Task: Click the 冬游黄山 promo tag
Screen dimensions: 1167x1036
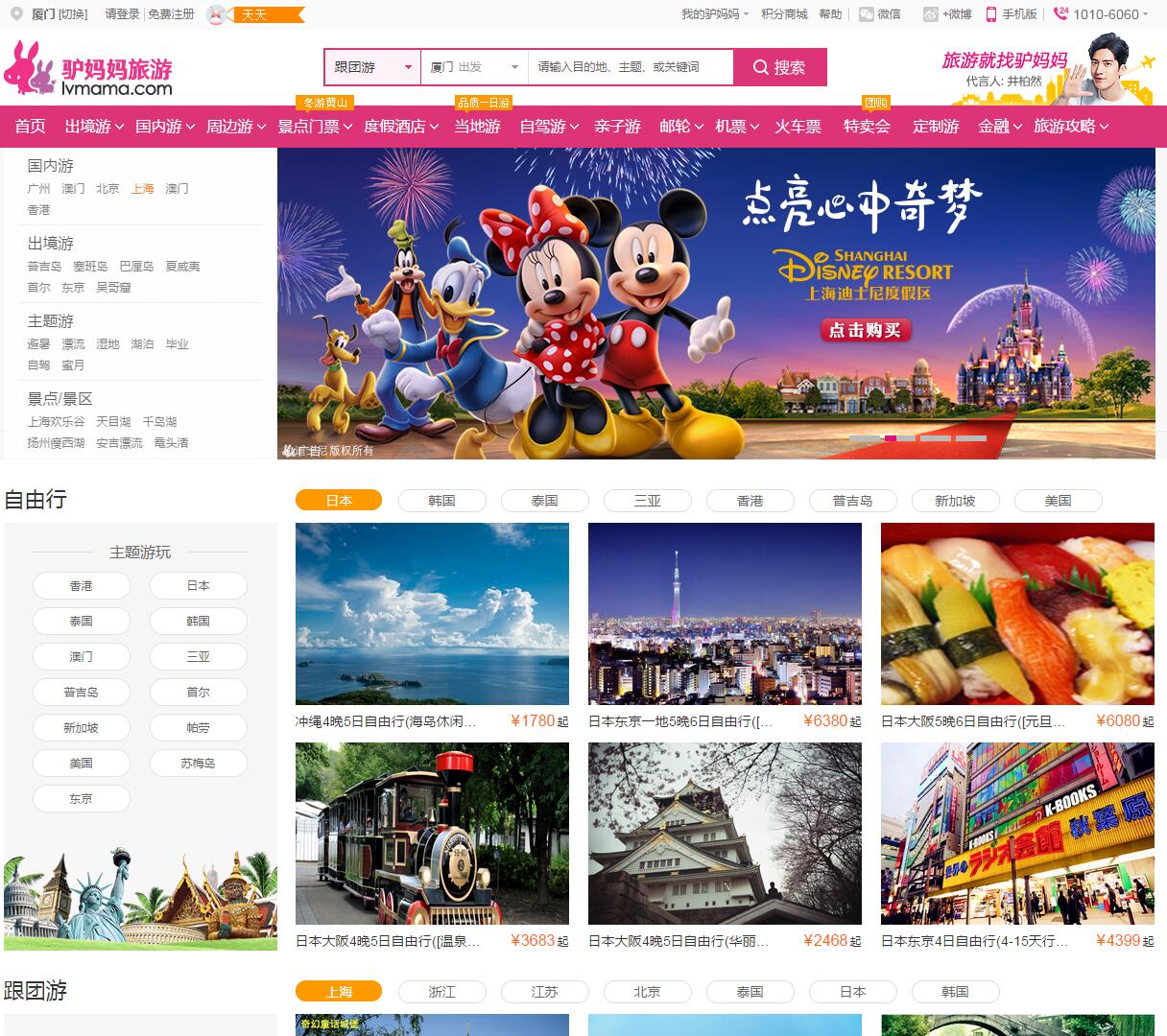Action: click(x=325, y=103)
